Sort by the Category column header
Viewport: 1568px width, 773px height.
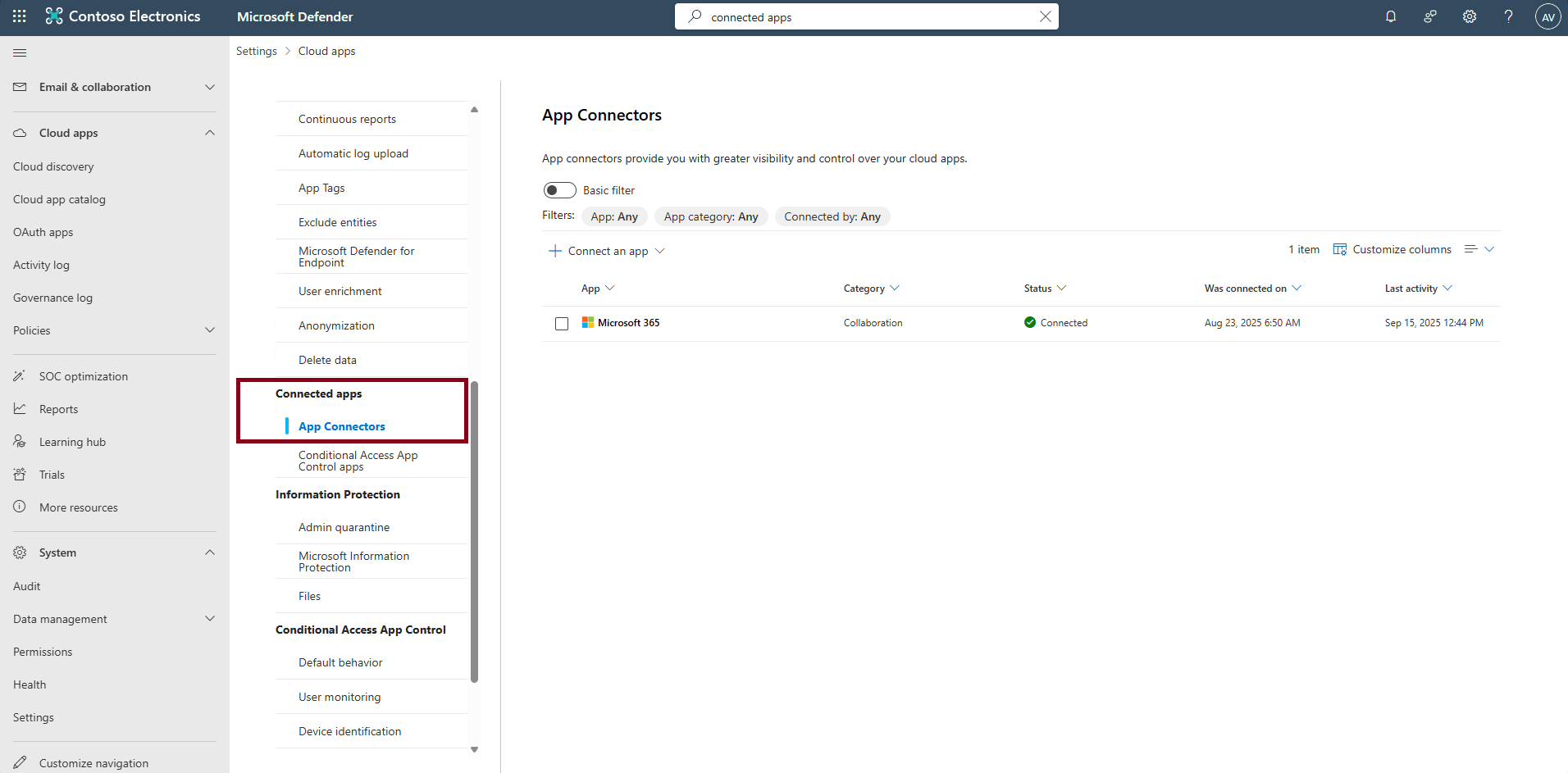[x=871, y=289]
